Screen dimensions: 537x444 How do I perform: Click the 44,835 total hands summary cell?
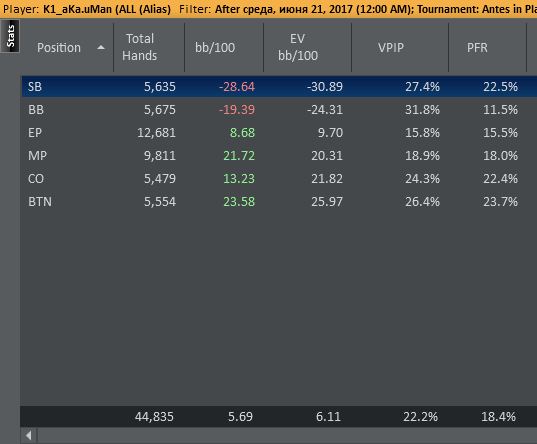point(154,417)
